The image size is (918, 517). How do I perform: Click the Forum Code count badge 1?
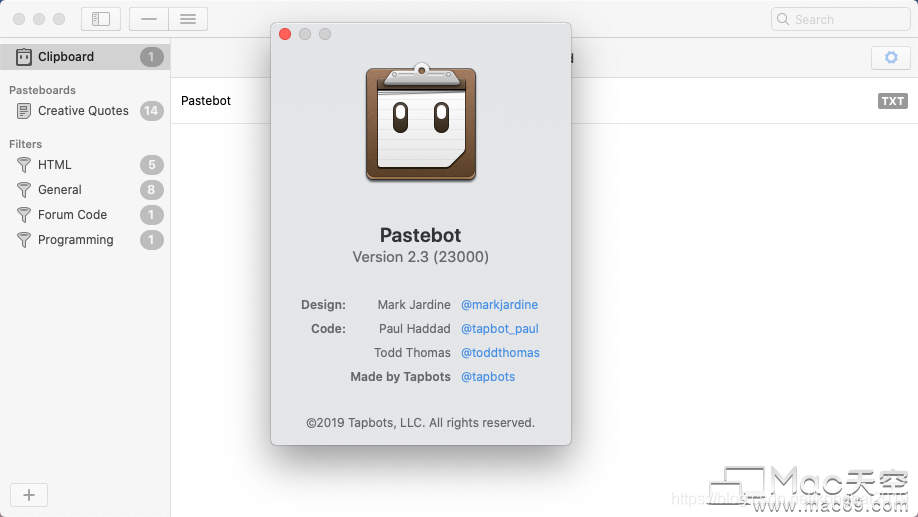[x=152, y=215]
